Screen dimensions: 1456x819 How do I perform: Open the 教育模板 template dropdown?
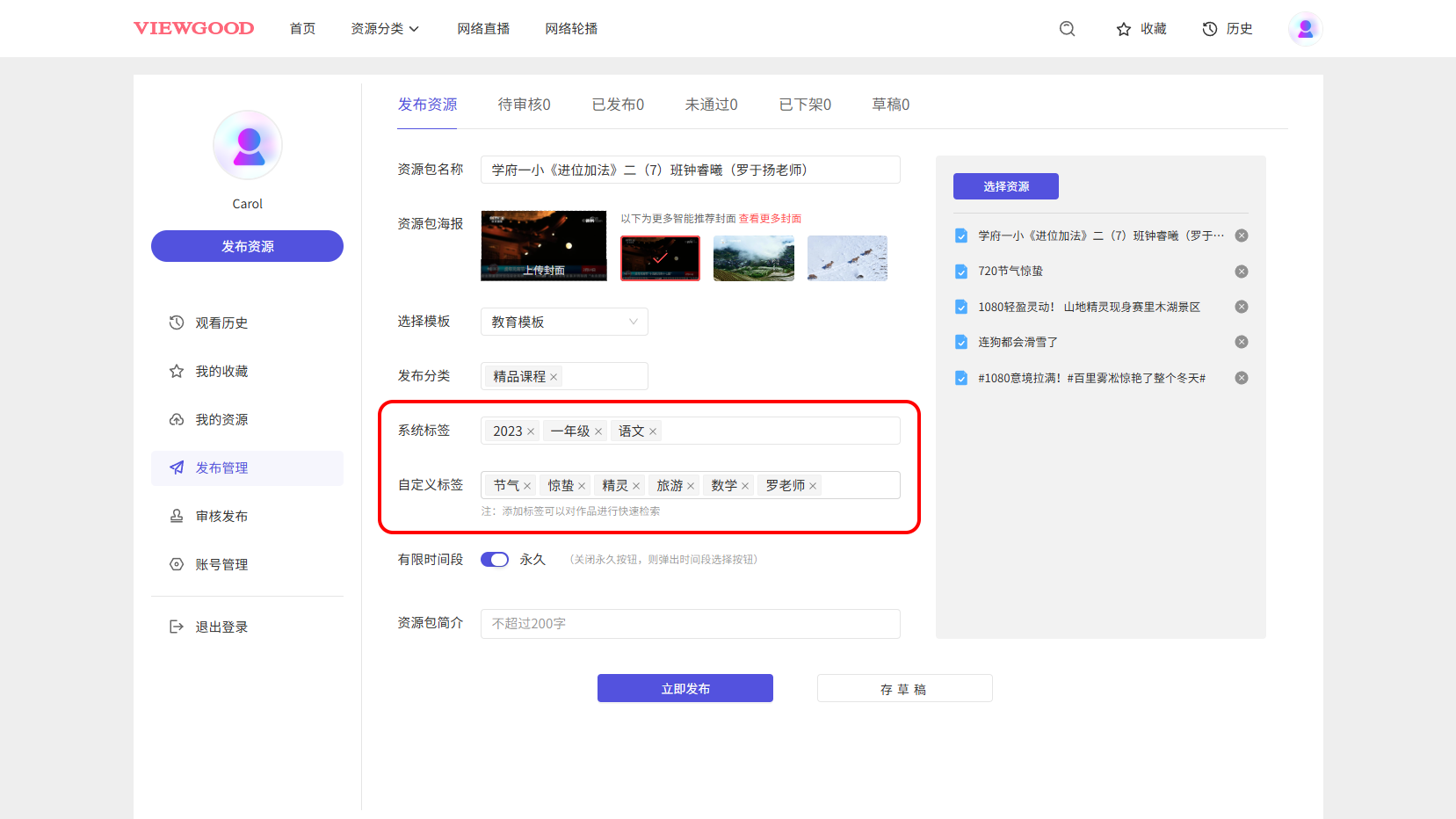[x=564, y=322]
